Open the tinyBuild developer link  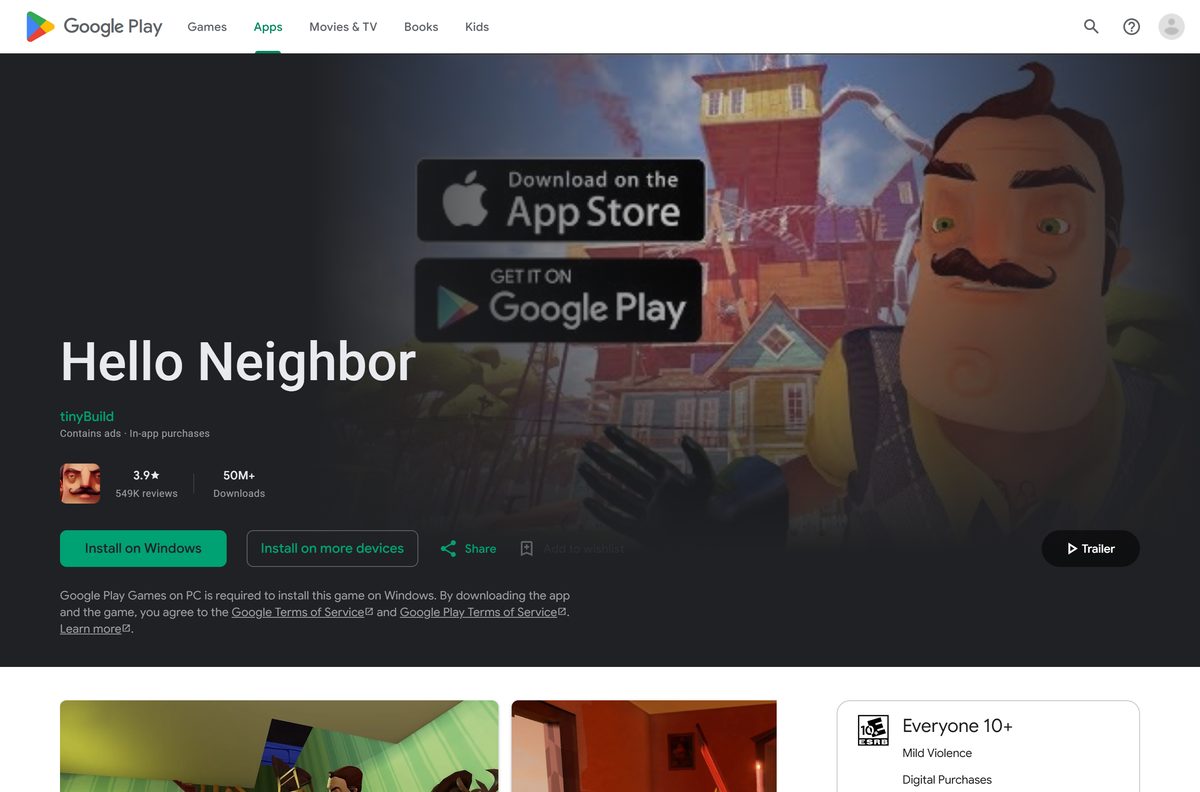[87, 416]
